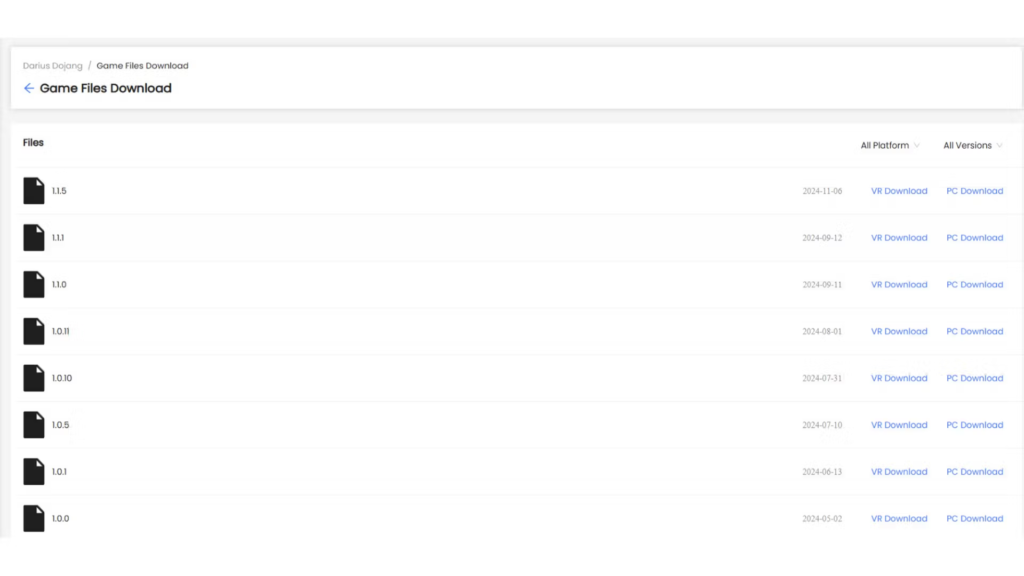Click the file icon for version 1.1.5

[x=34, y=191]
